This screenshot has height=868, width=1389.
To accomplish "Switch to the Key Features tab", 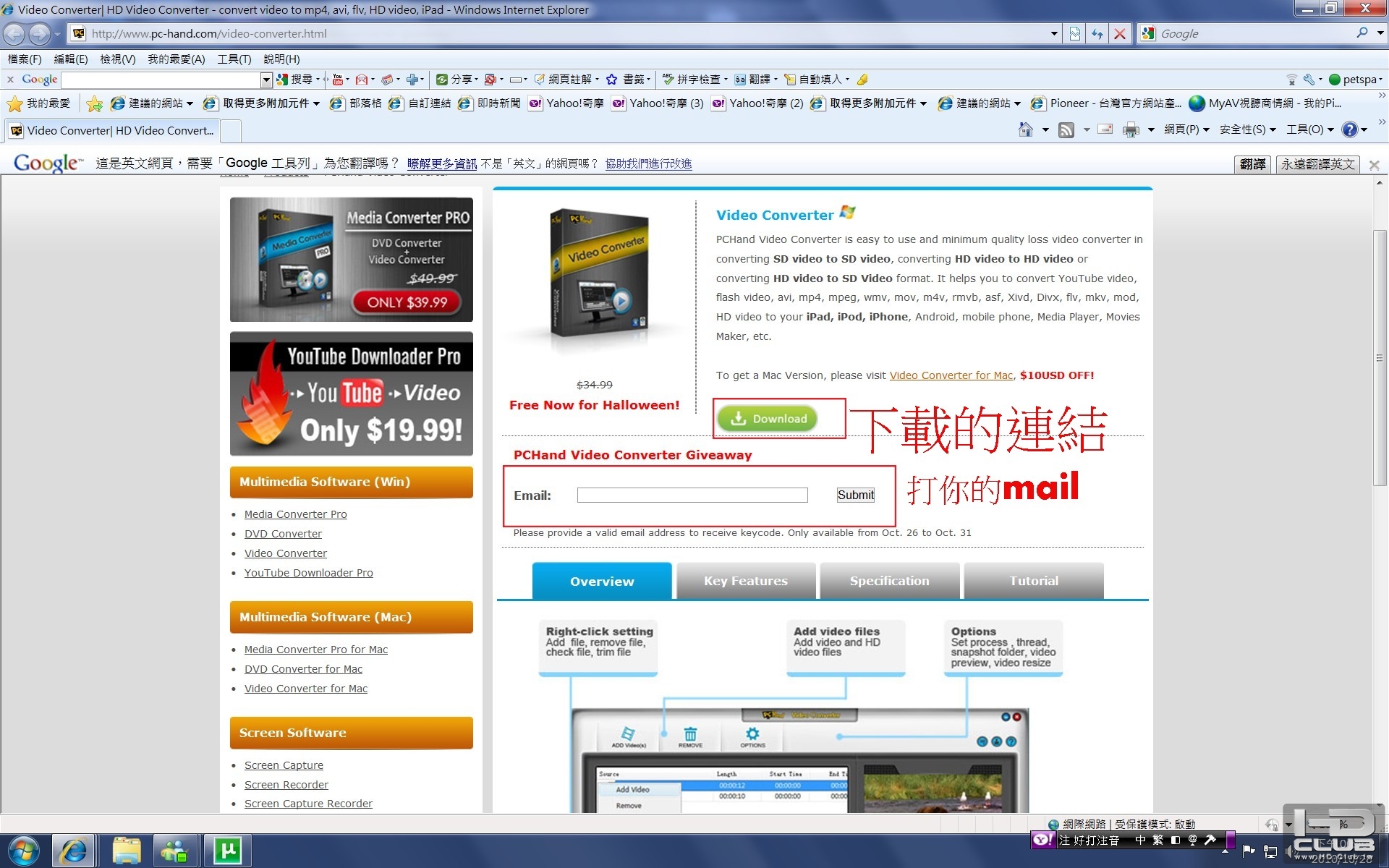I will click(745, 581).
